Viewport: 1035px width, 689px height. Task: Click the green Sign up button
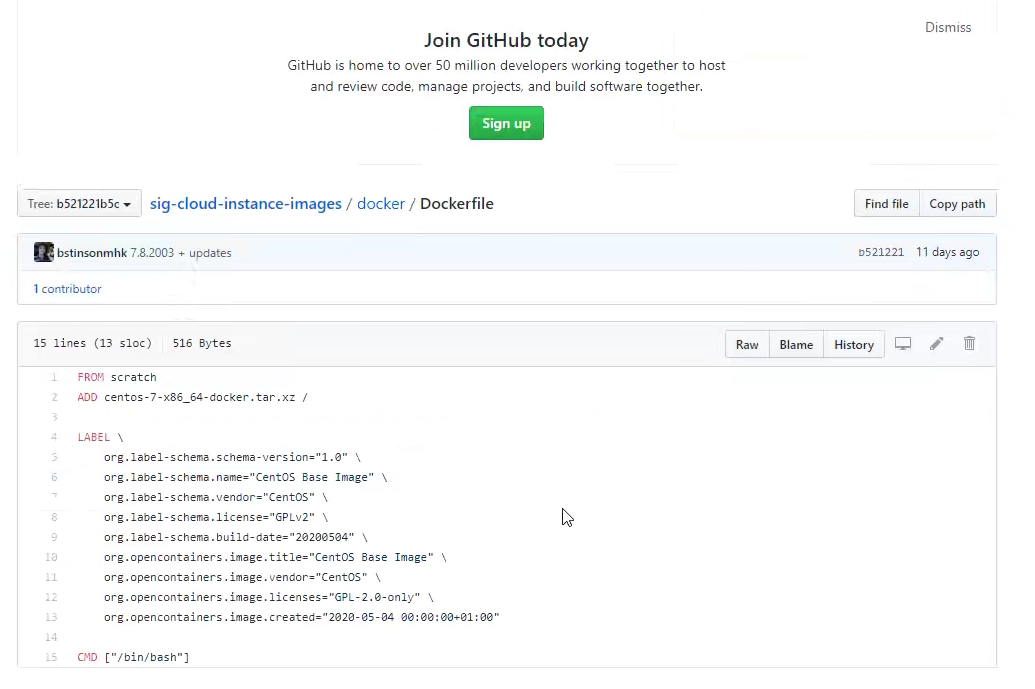(x=506, y=123)
